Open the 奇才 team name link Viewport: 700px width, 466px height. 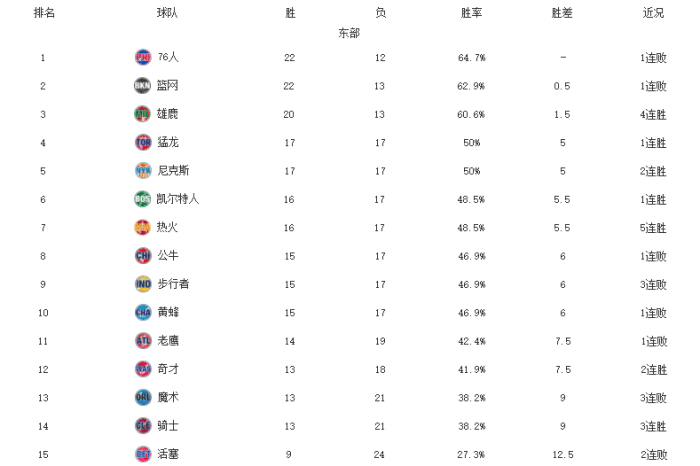pyautogui.click(x=168, y=369)
